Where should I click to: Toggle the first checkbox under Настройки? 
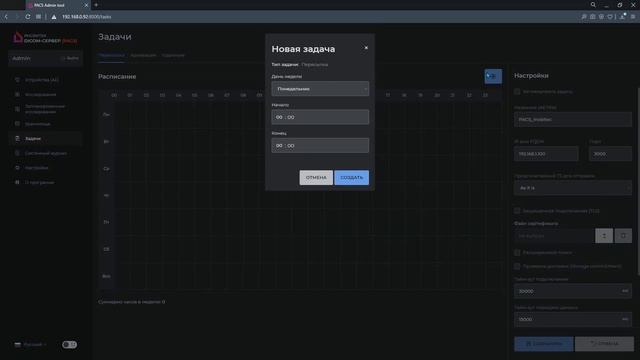[517, 91]
